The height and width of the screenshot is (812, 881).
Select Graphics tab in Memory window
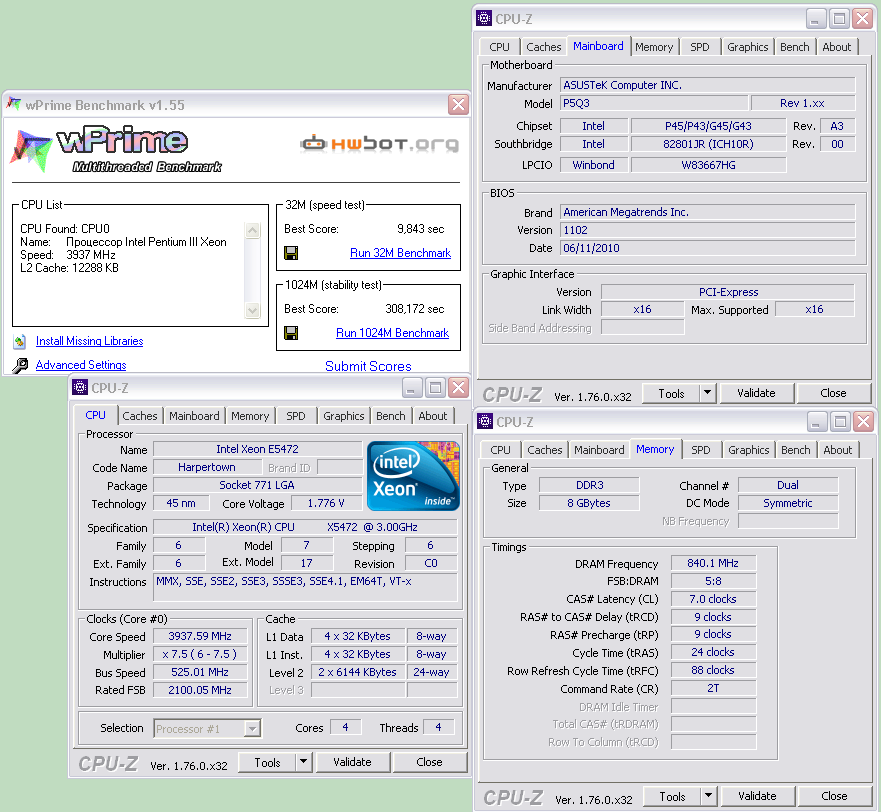click(749, 450)
